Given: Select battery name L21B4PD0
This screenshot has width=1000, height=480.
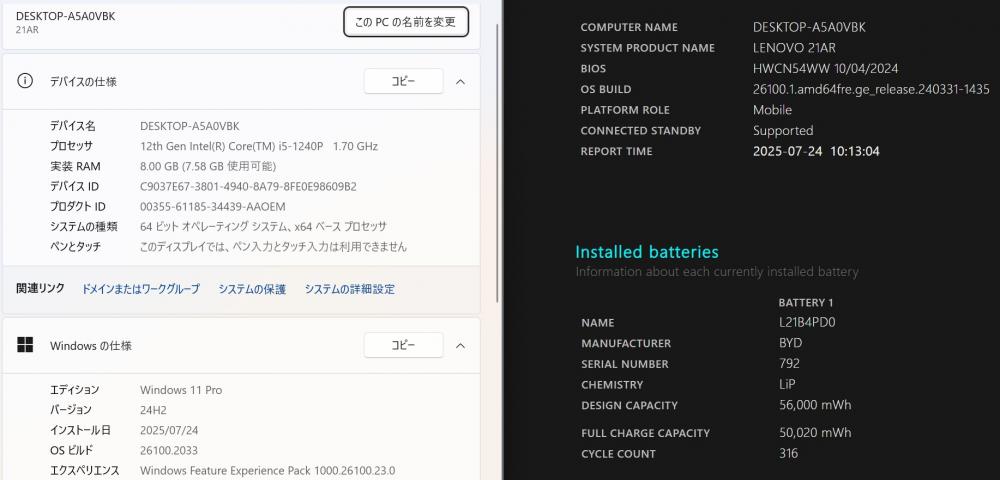Looking at the screenshot, I should [807, 323].
